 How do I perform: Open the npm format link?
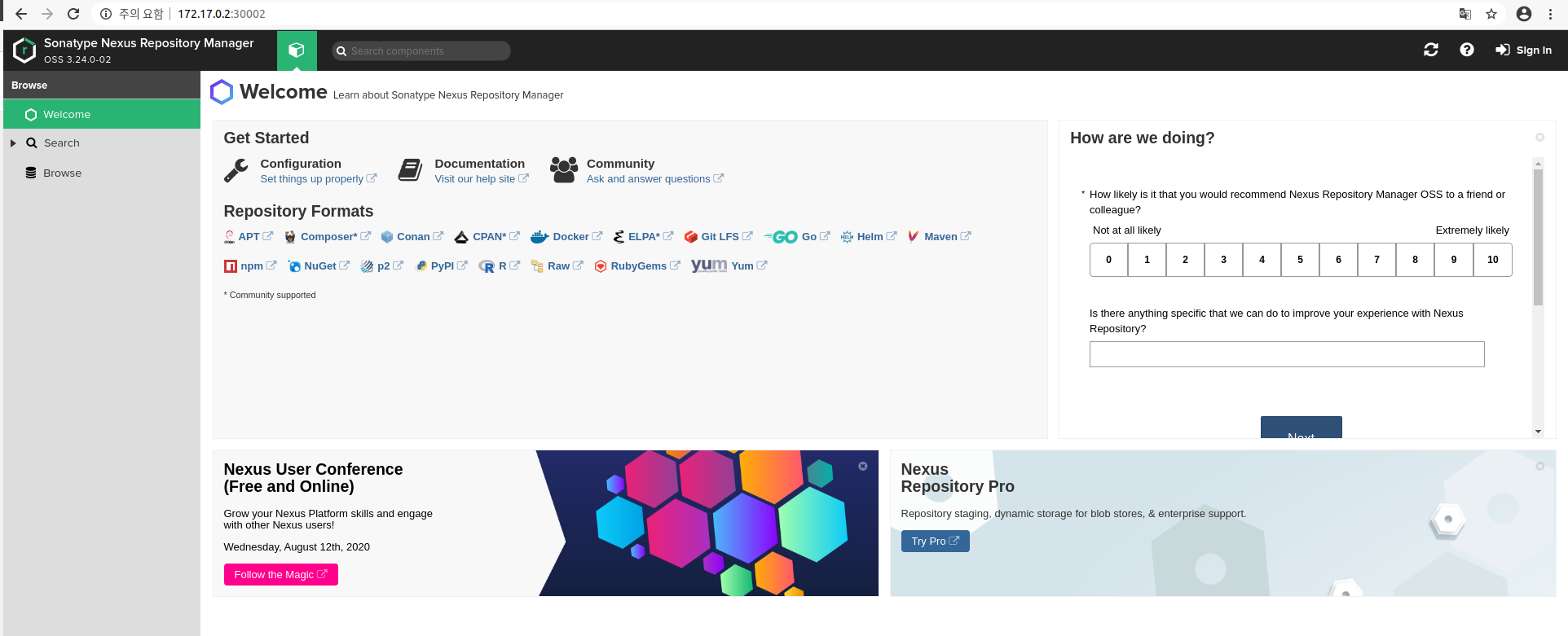(x=250, y=265)
